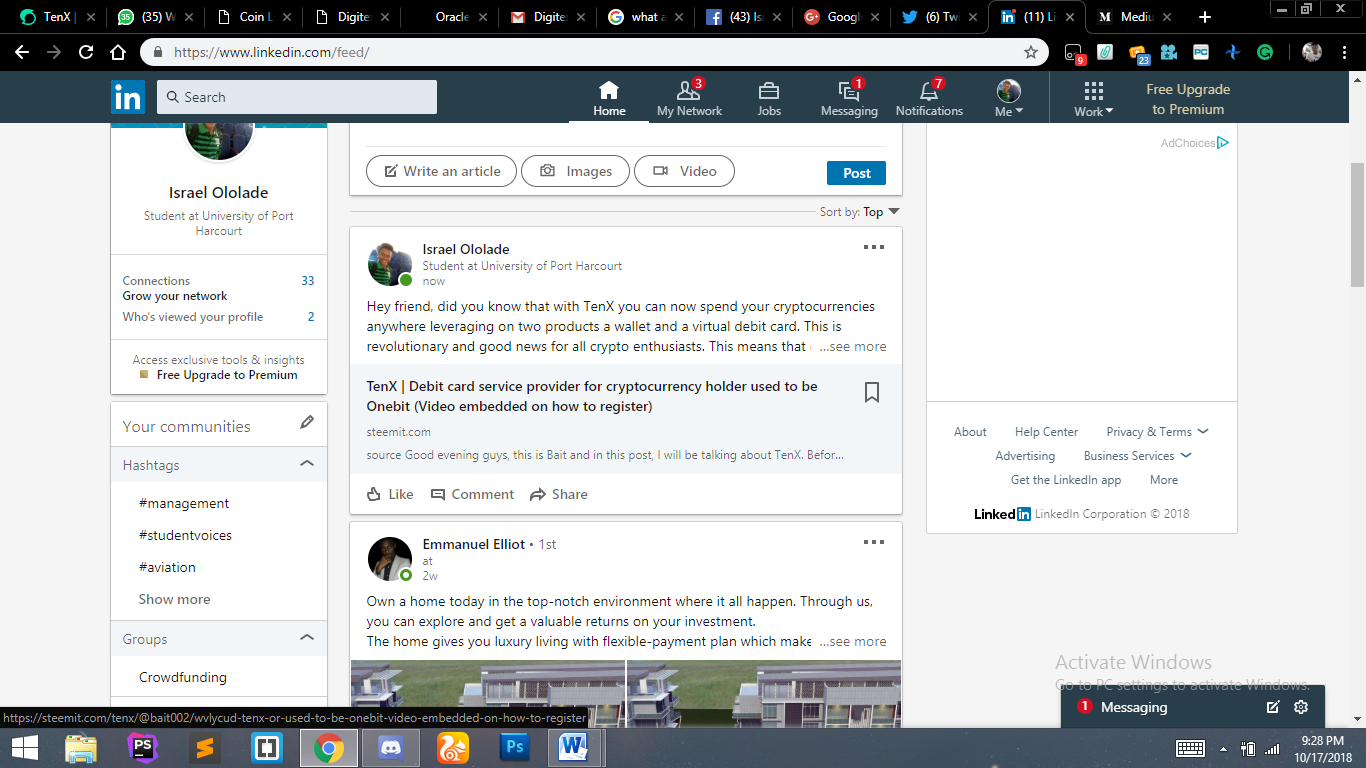The image size is (1366, 768).
Task: Compose new message in Messaging bar
Action: click(x=1273, y=707)
